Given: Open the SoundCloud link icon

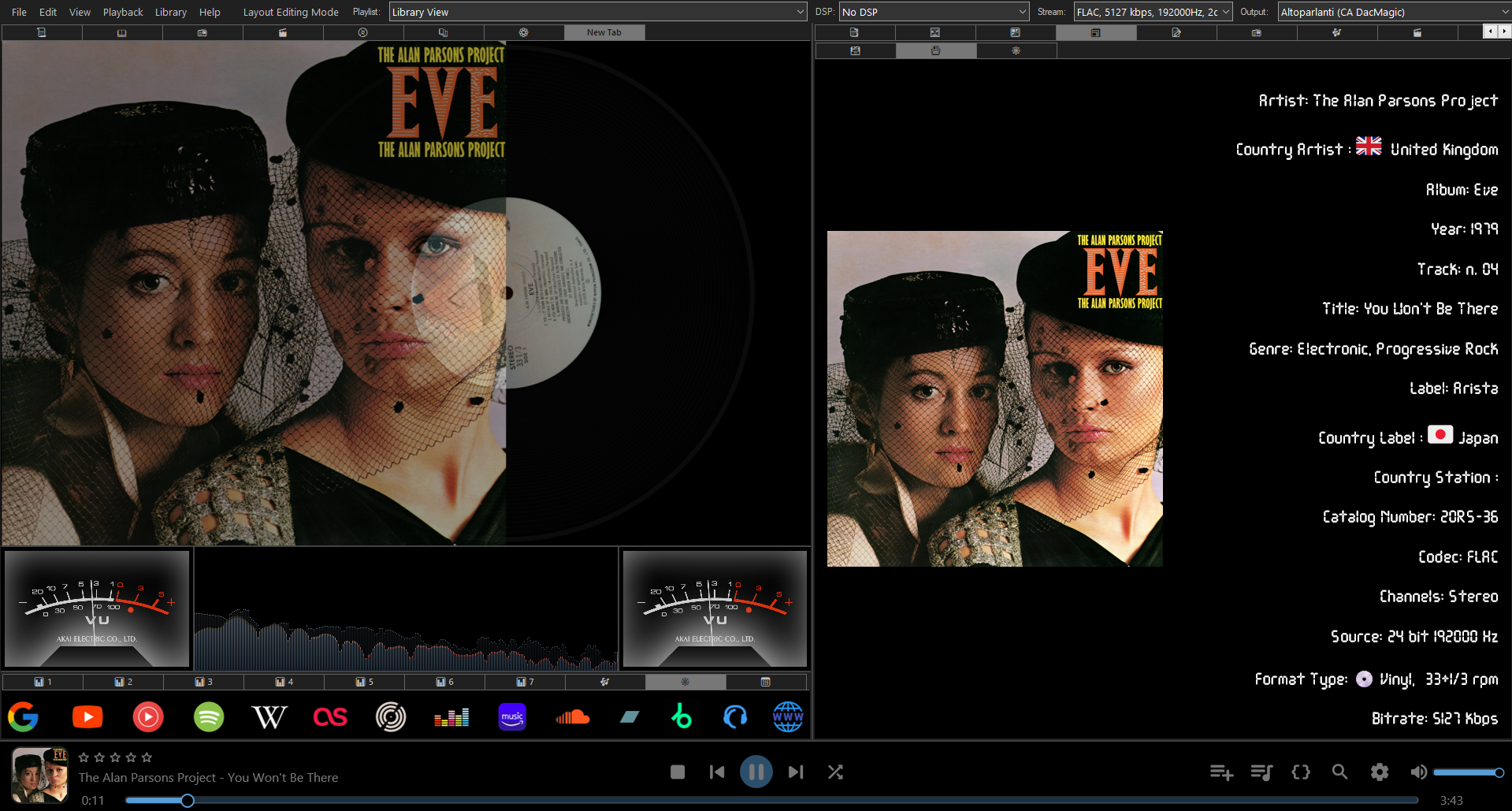Looking at the screenshot, I should pyautogui.click(x=573, y=716).
